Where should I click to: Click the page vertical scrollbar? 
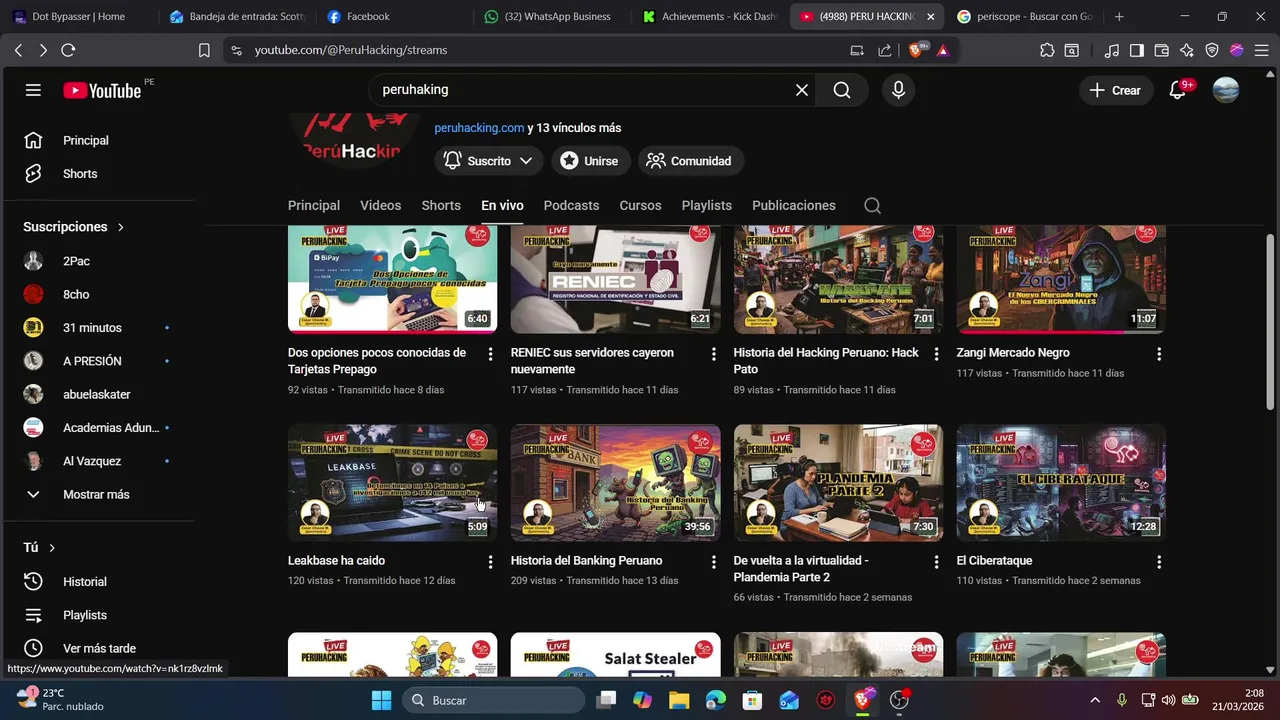pos(1270,322)
